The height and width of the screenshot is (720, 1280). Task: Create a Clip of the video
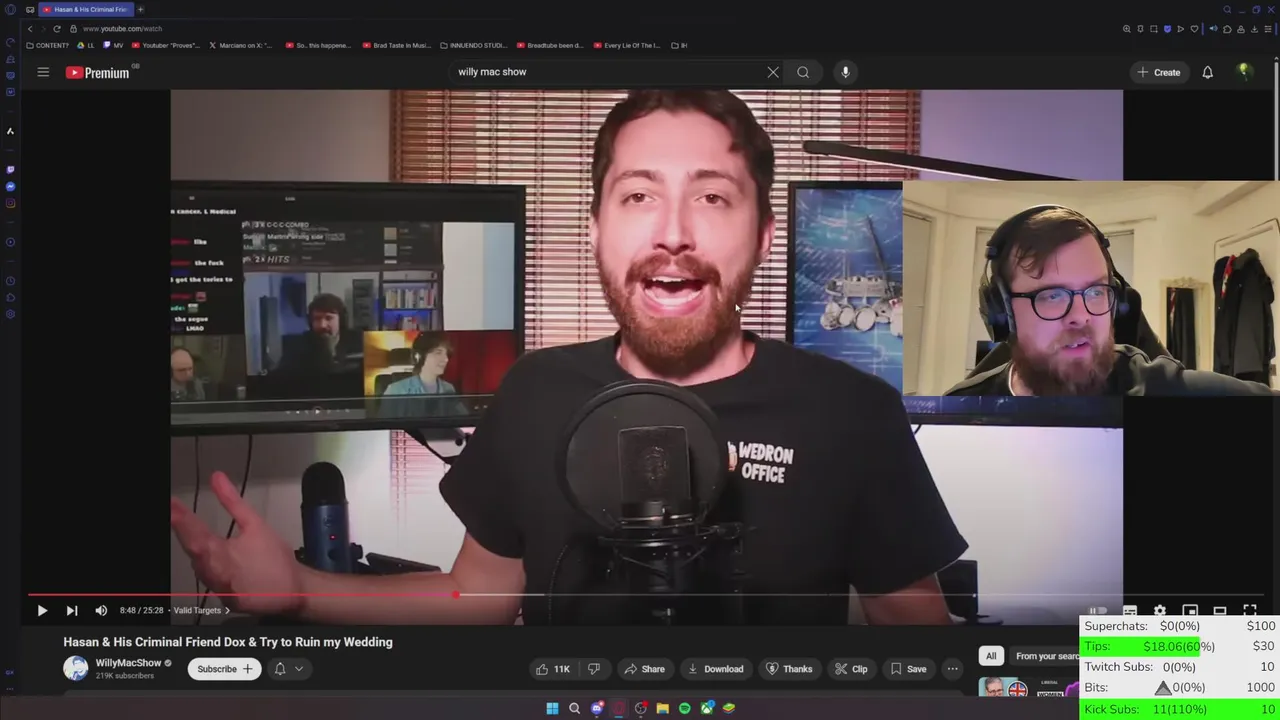pyautogui.click(x=851, y=669)
